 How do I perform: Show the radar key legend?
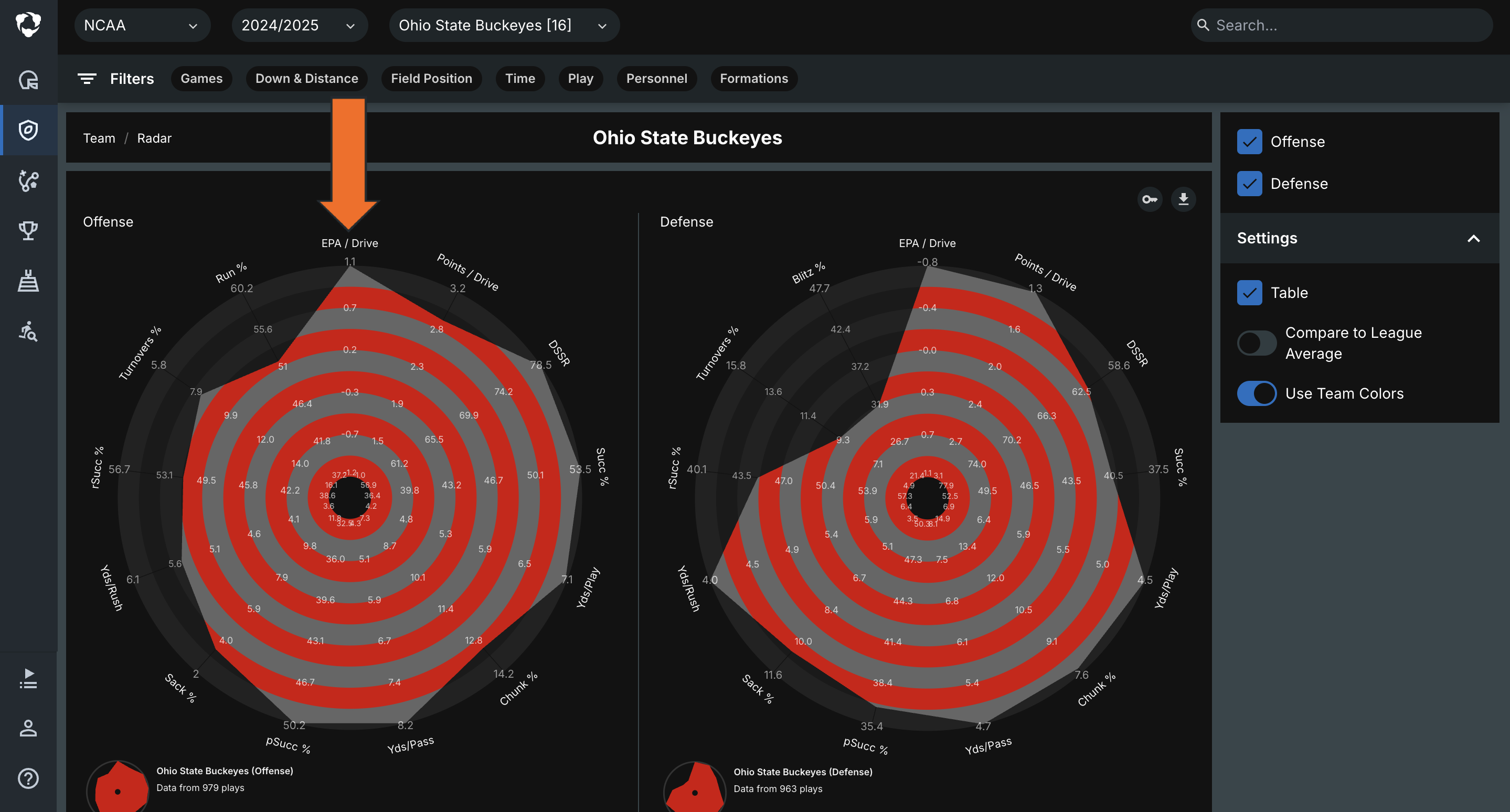[x=1150, y=199]
